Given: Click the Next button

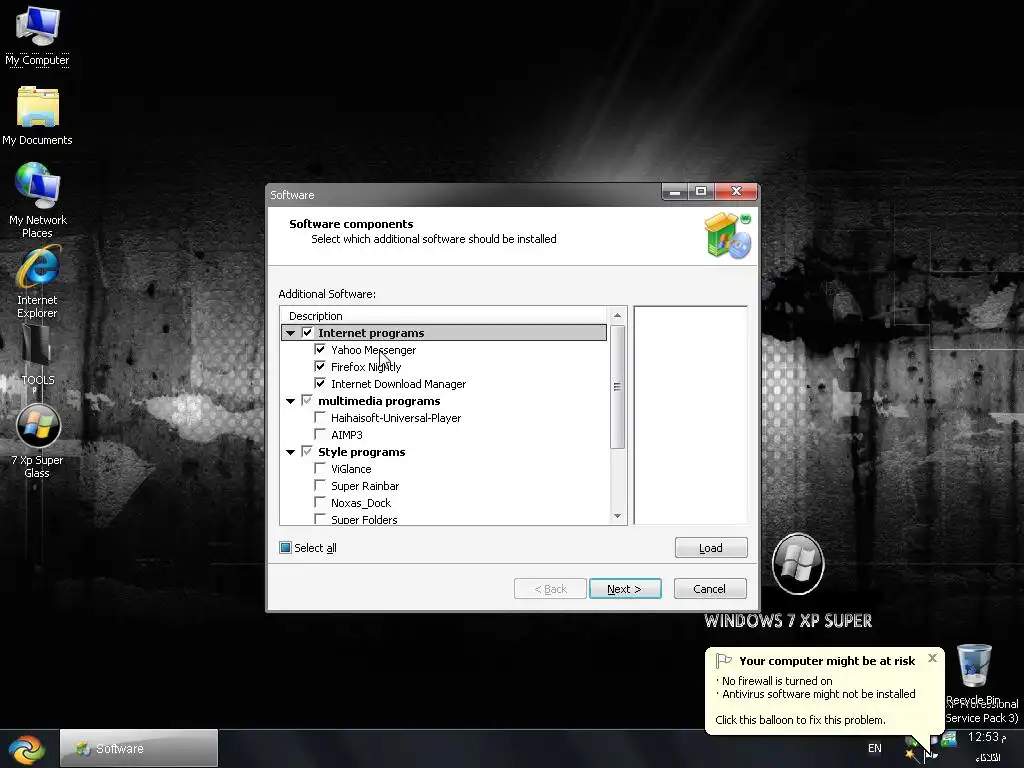Looking at the screenshot, I should tap(625, 588).
